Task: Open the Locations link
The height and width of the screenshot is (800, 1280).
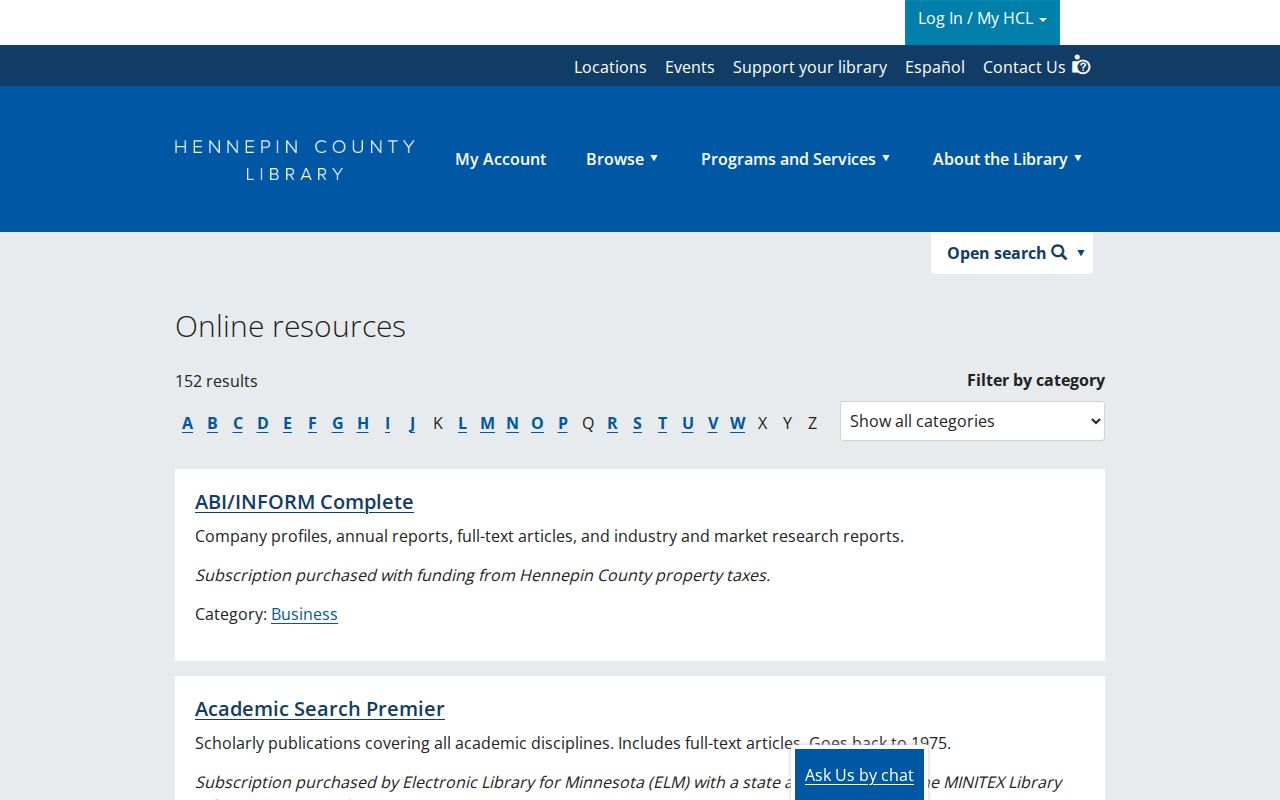Action: 610,67
